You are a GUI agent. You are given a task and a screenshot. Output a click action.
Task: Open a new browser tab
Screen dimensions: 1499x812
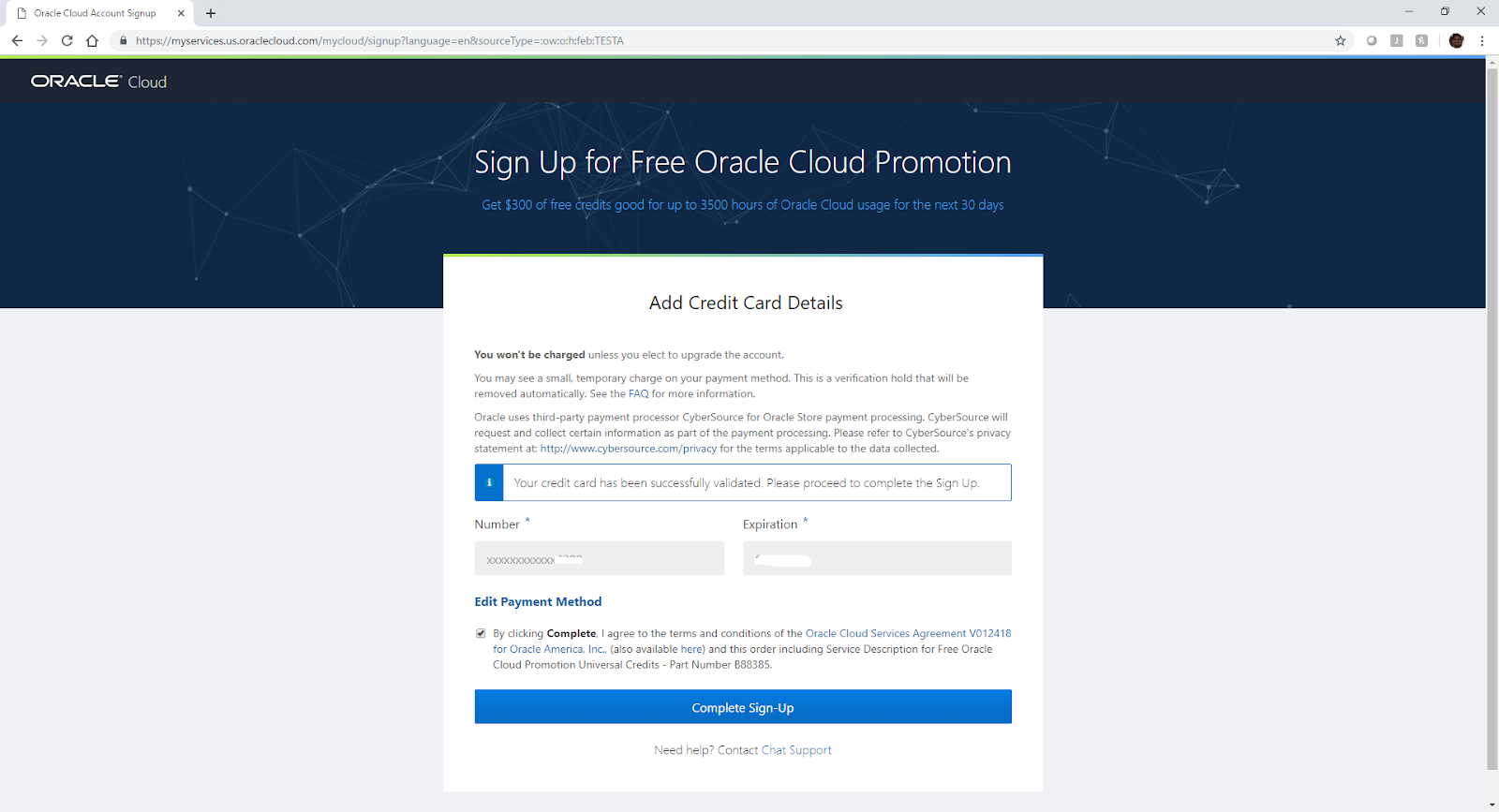tap(211, 13)
